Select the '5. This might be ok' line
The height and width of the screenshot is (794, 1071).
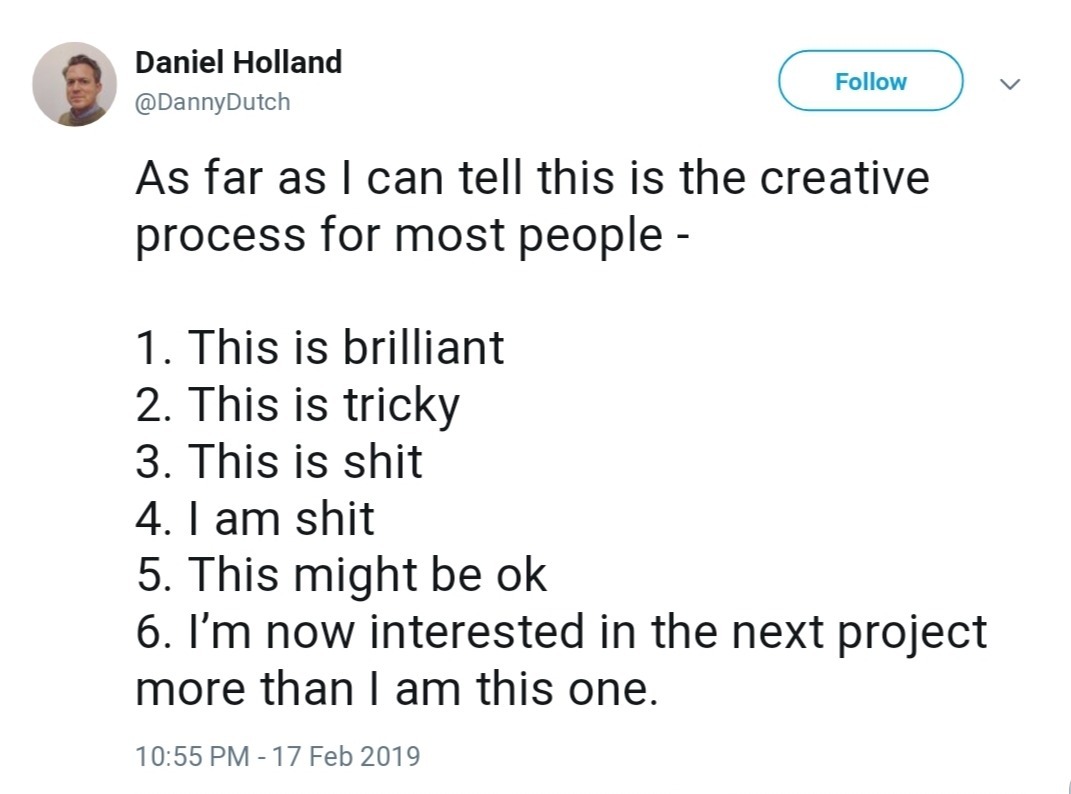pos(341,575)
